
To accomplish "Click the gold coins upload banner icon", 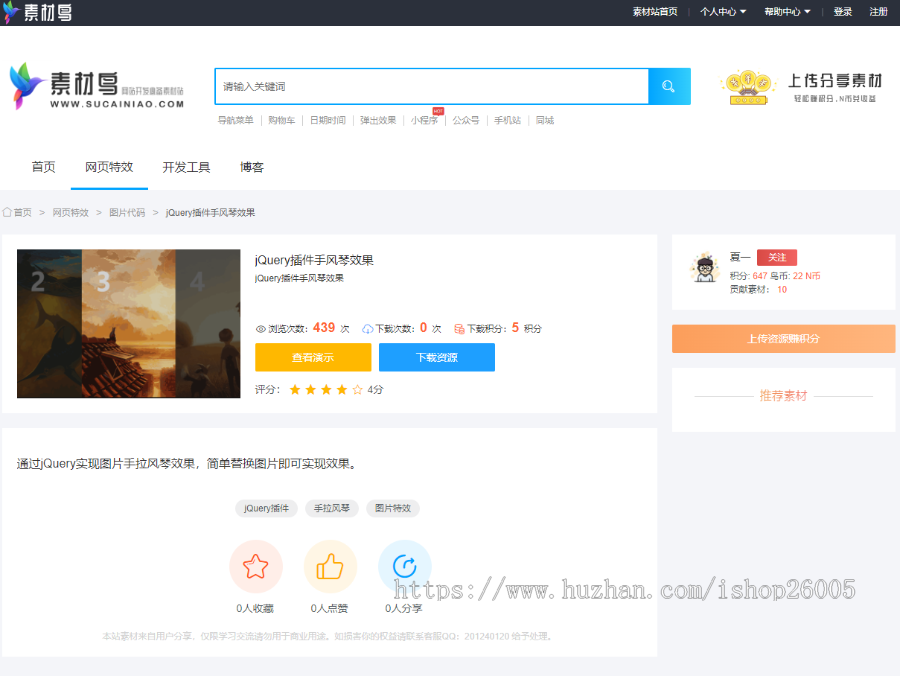I will [747, 87].
